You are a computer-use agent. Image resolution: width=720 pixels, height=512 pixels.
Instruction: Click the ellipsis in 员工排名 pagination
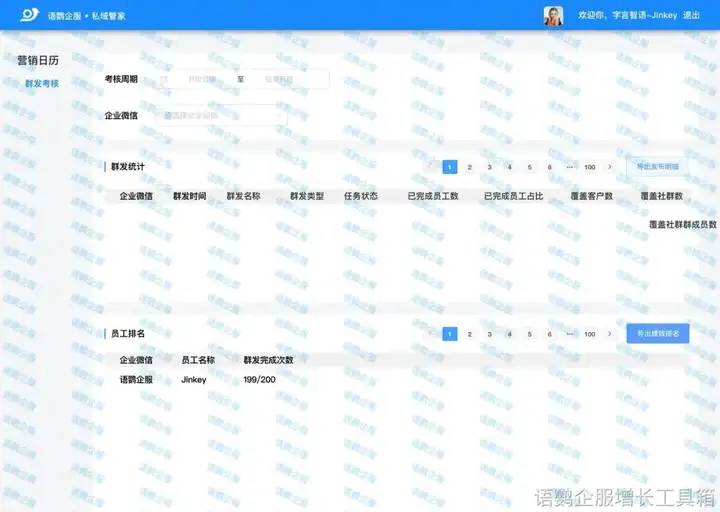point(569,334)
